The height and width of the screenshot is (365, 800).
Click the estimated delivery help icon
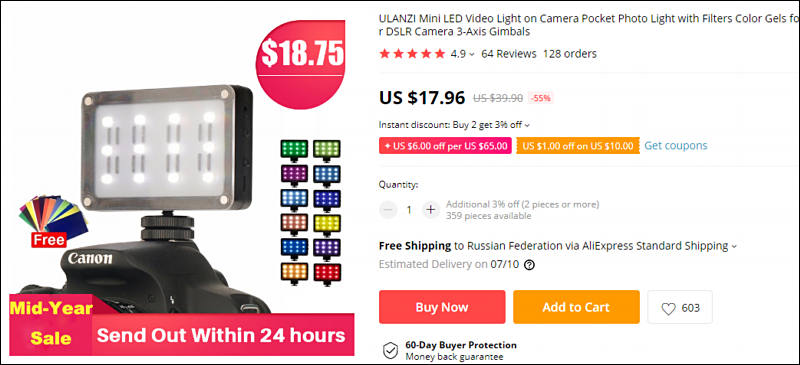(x=530, y=264)
